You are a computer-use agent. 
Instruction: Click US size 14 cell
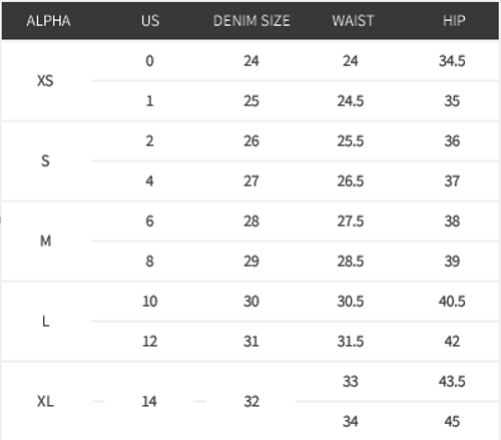point(149,401)
